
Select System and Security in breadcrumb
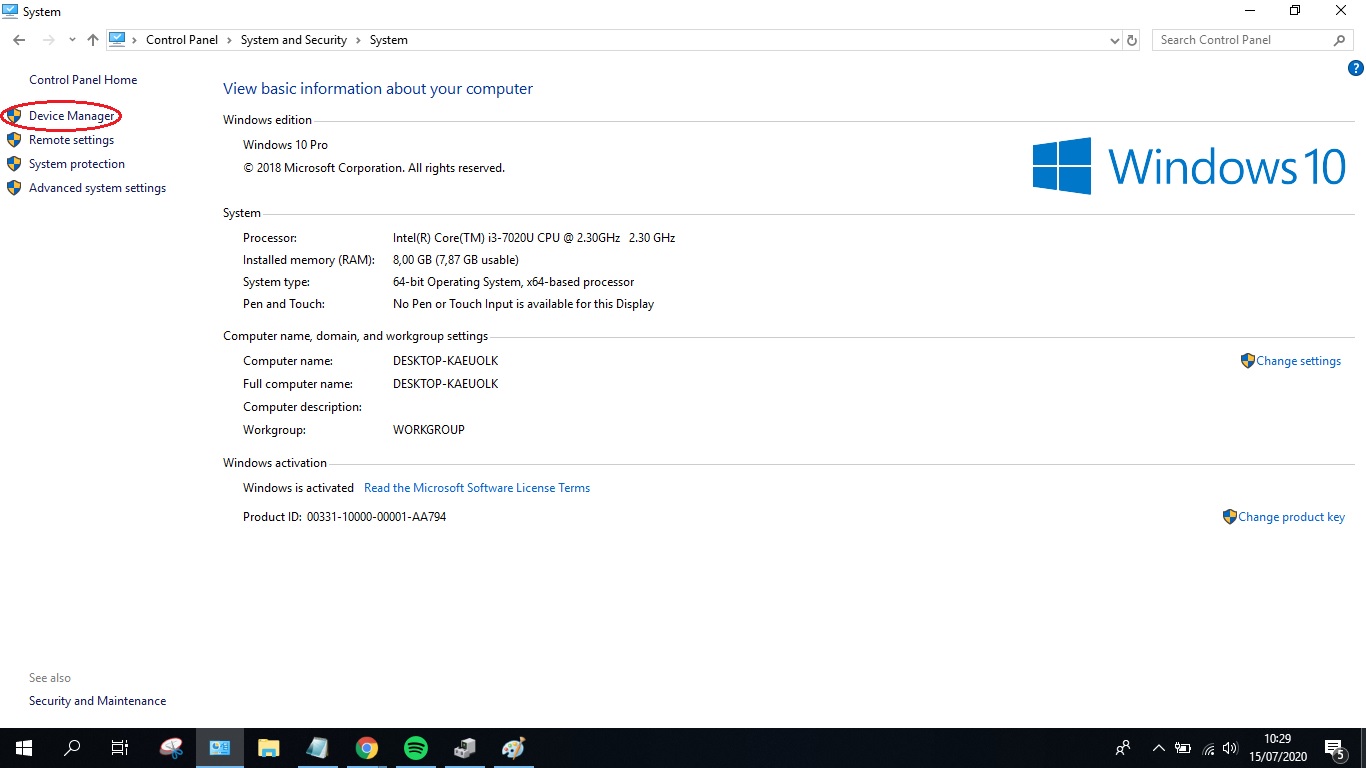[x=294, y=40]
